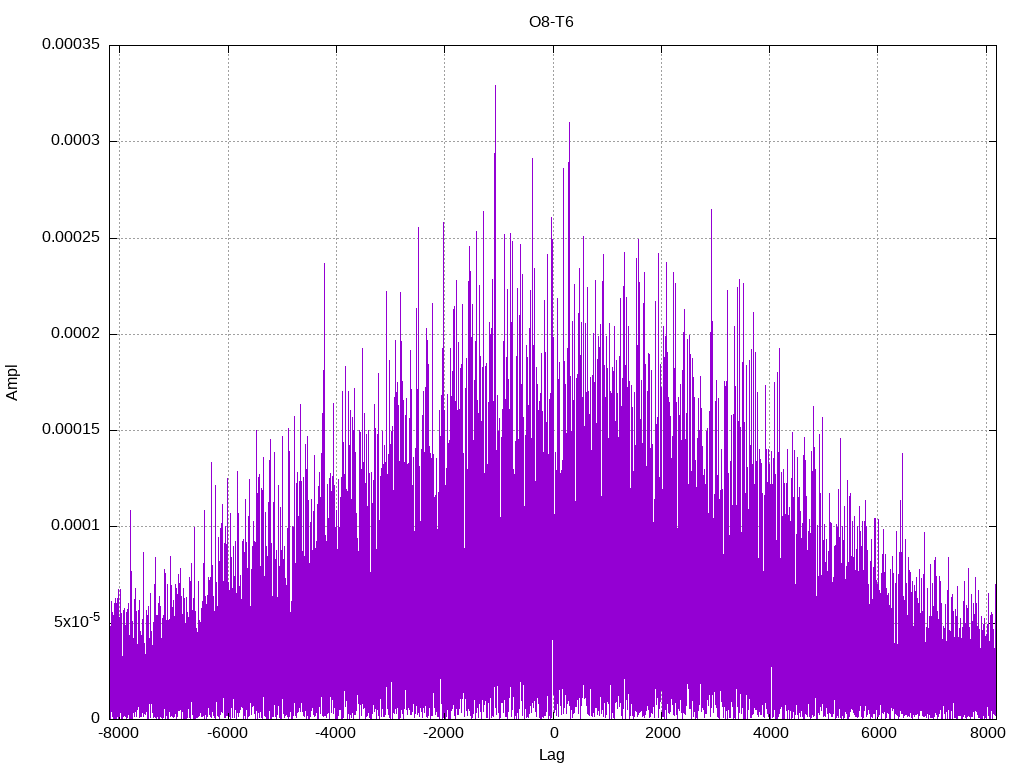Click y-axis tick label 0.00015

click(x=71, y=430)
